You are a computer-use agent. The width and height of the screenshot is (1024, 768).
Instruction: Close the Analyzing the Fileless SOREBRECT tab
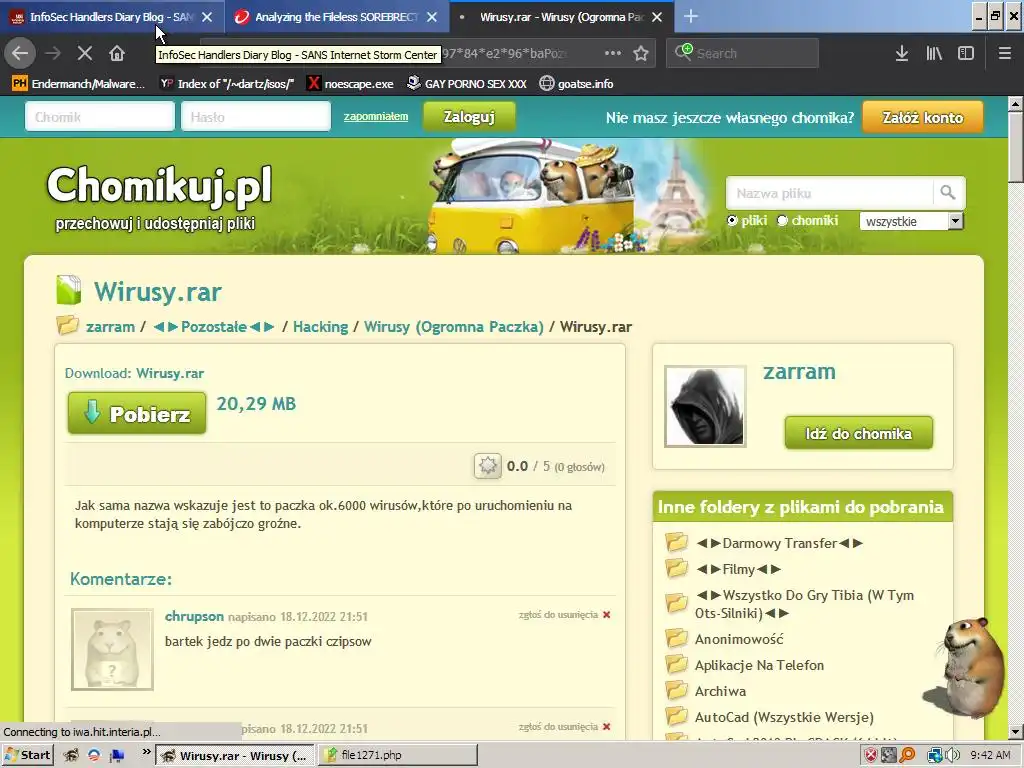[x=432, y=17]
